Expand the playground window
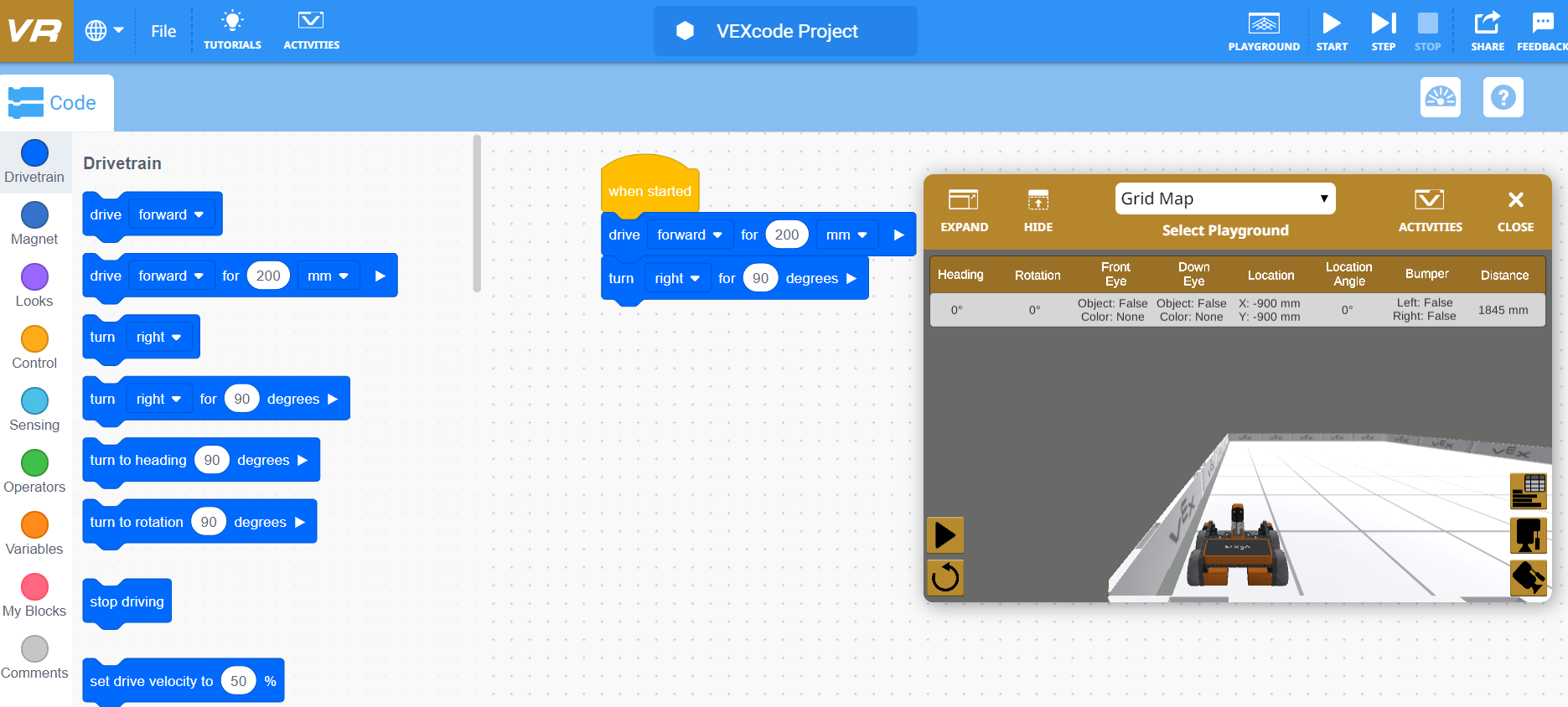Image resolution: width=1568 pixels, height=707 pixels. 964,209
